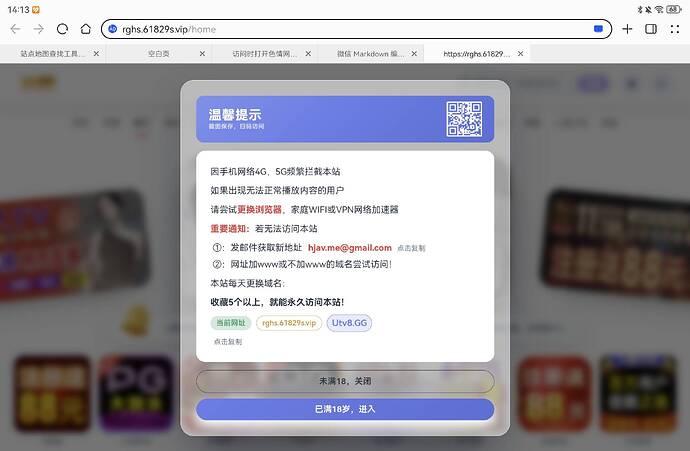Screen dimensions: 690x451
Task: Close the 空白页 tab
Action: click(x=202, y=54)
